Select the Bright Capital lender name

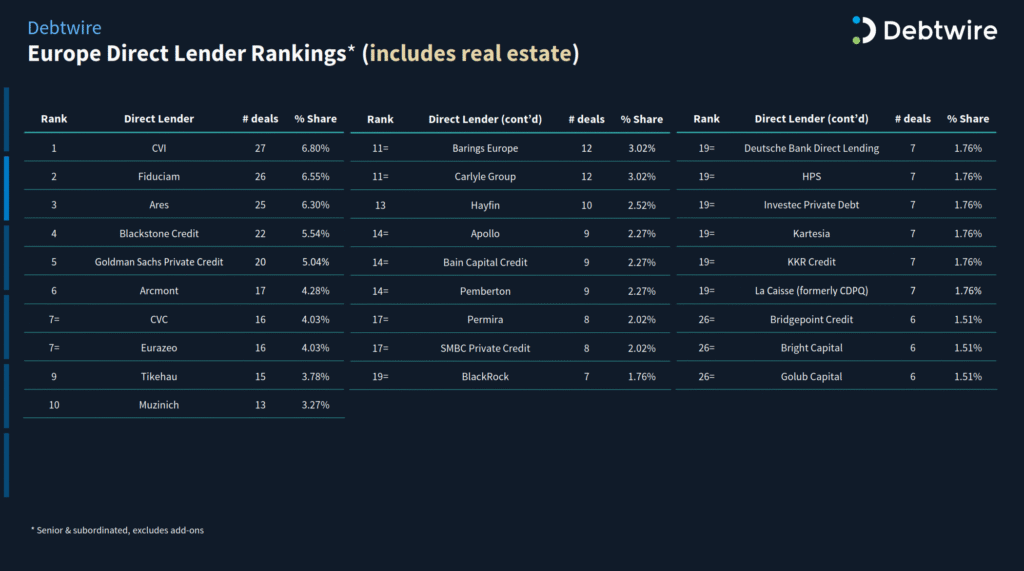812,348
